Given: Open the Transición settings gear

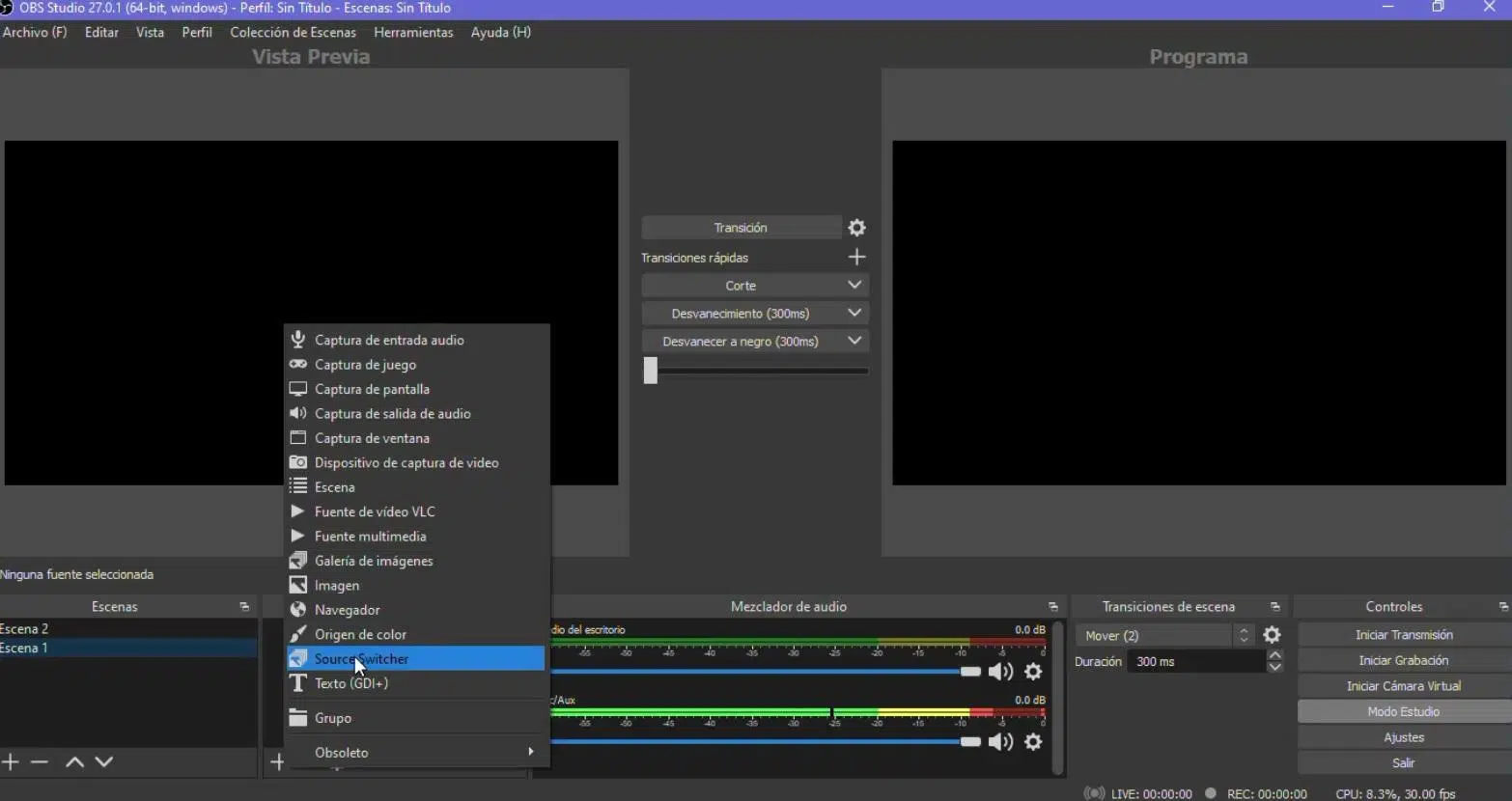Looking at the screenshot, I should point(856,228).
